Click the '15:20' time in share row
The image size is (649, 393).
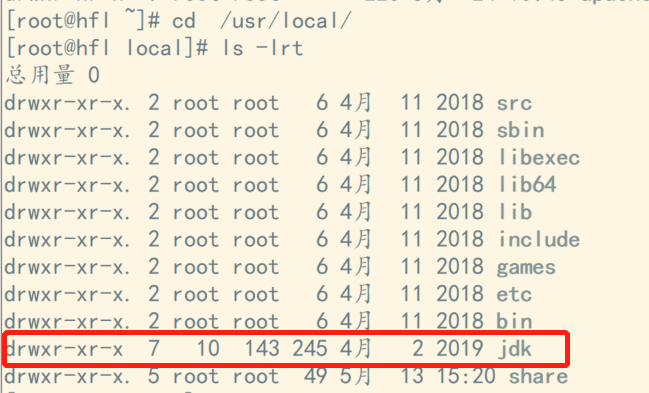click(x=466, y=376)
